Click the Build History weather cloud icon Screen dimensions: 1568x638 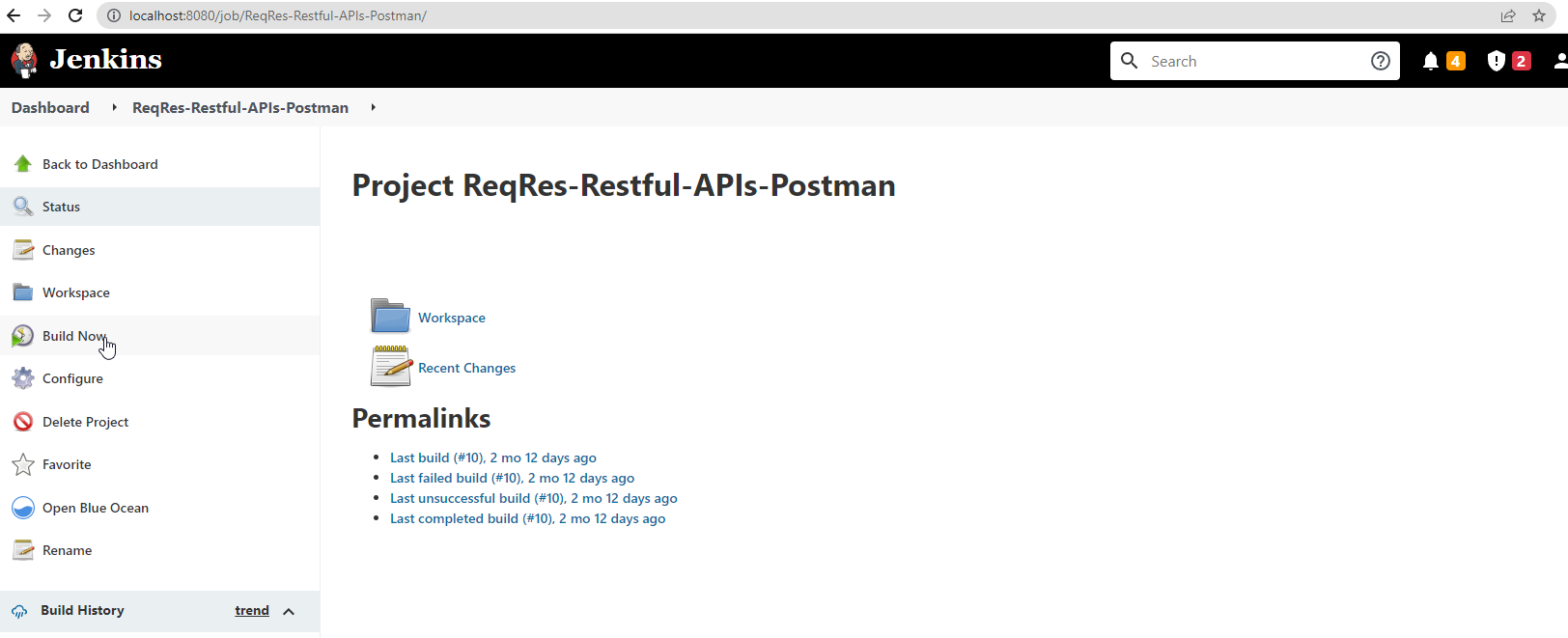19,611
